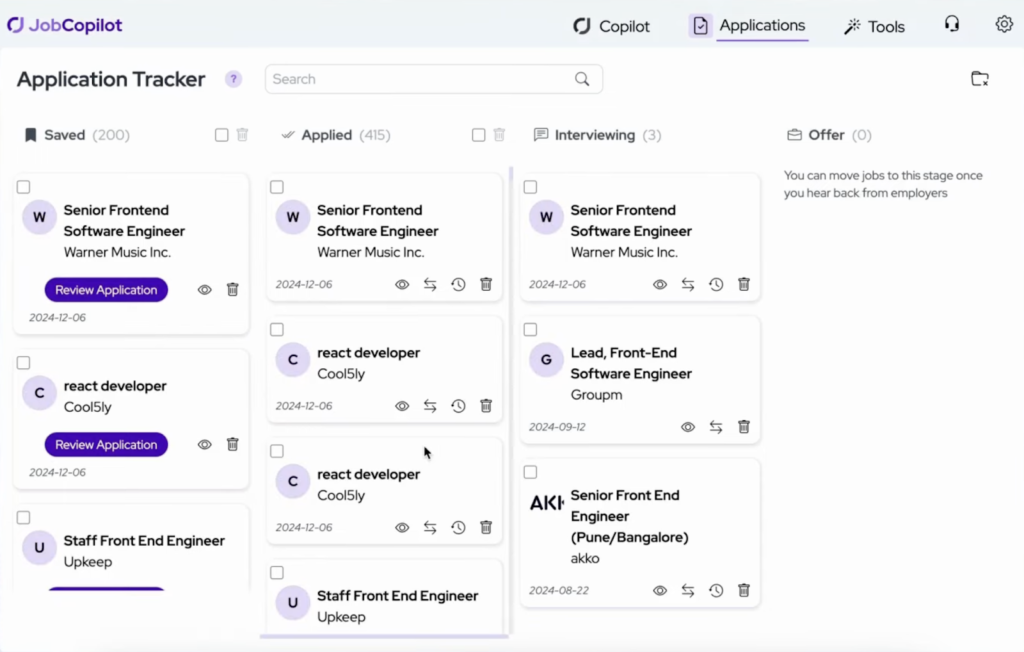The height and width of the screenshot is (652, 1024).
Task: Tick the select-all checkbox in the Applied column
Action: click(478, 134)
